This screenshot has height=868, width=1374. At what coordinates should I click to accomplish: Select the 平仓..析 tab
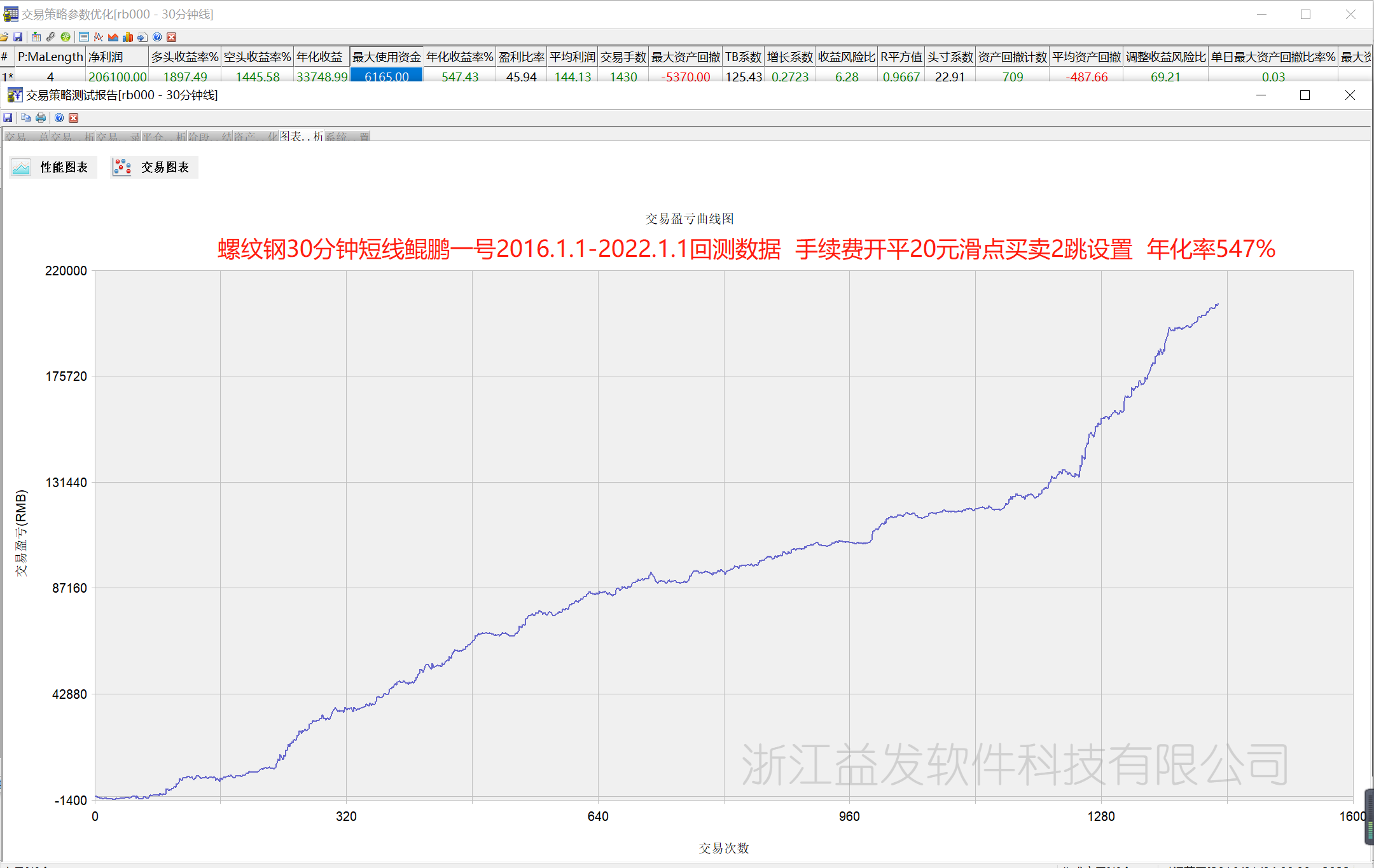pos(164,136)
